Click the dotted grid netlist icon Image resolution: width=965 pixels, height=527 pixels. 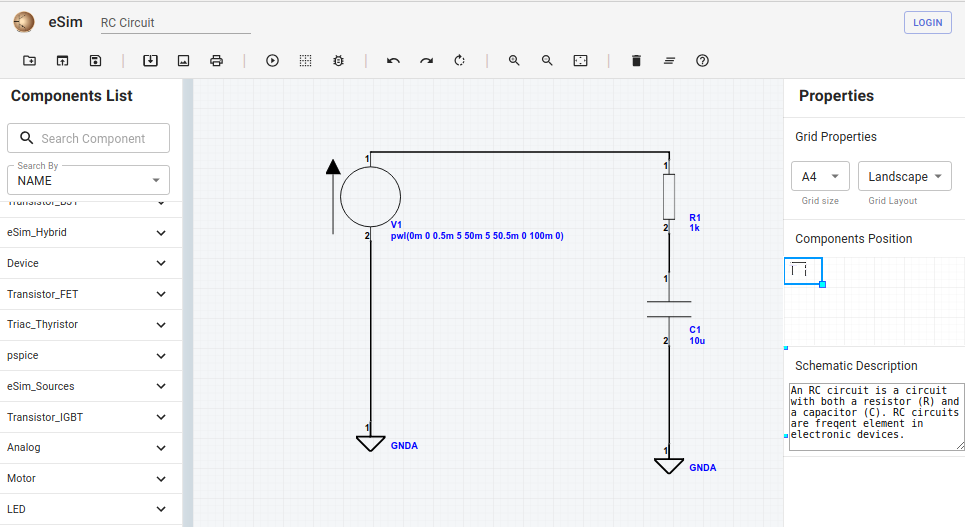coord(305,60)
